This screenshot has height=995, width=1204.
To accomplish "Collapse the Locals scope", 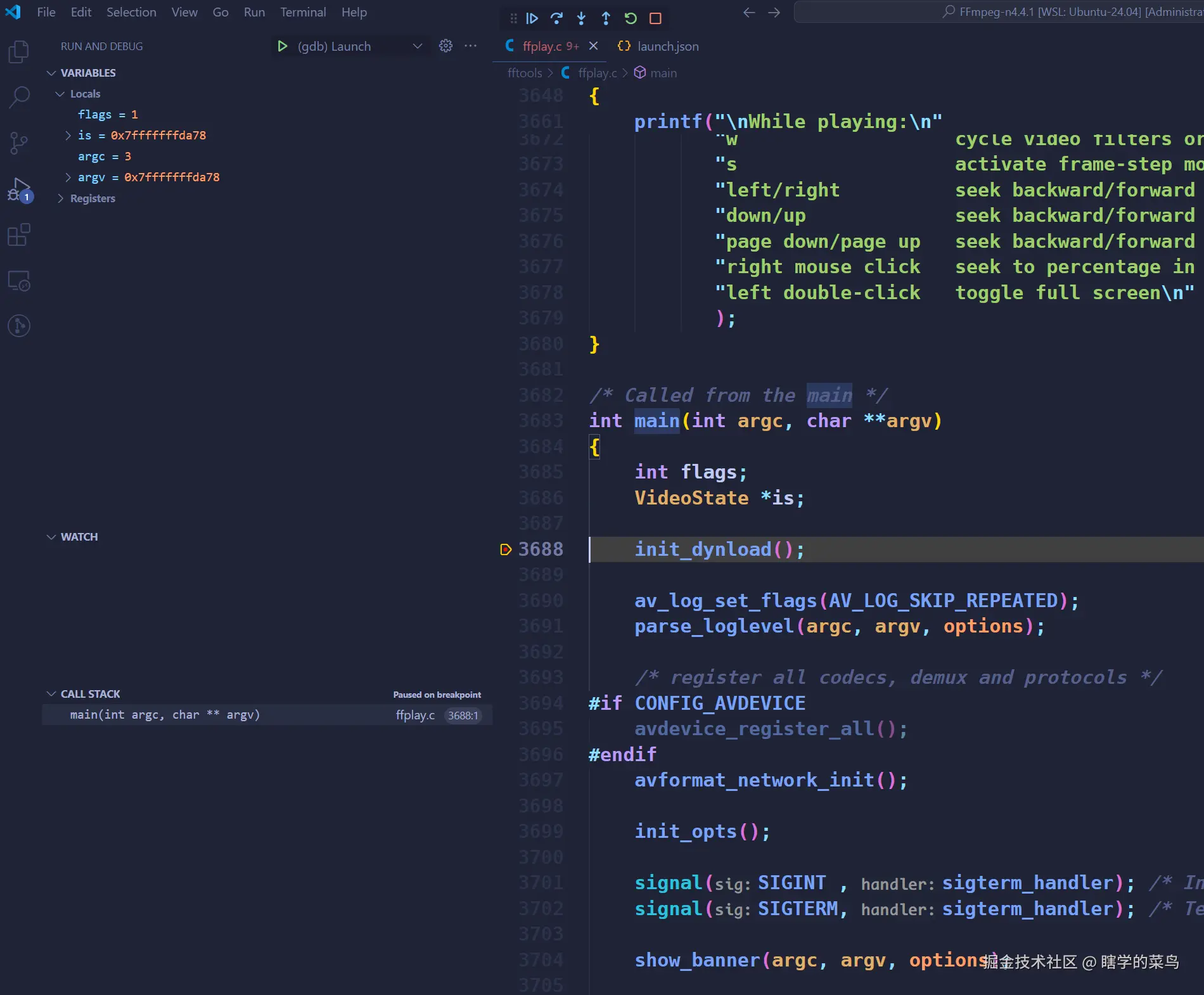I will [60, 94].
